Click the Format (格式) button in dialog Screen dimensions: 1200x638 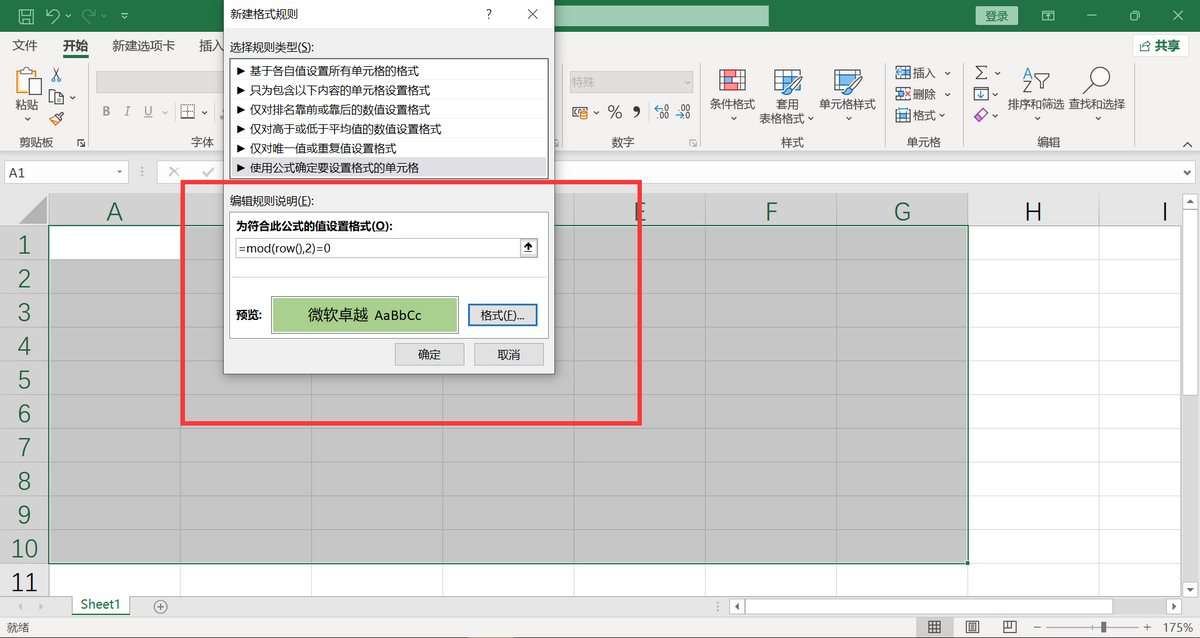point(503,315)
